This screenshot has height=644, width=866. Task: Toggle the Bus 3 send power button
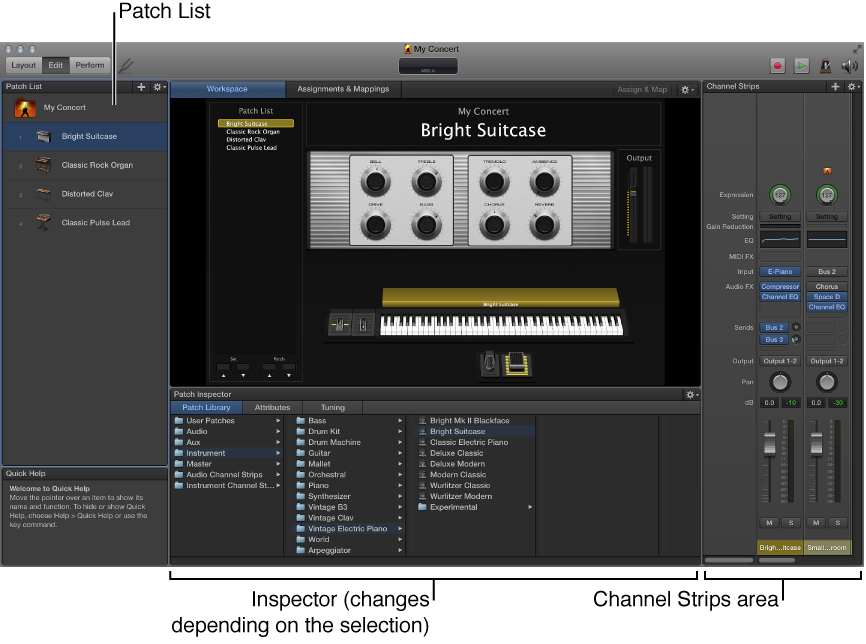(797, 338)
